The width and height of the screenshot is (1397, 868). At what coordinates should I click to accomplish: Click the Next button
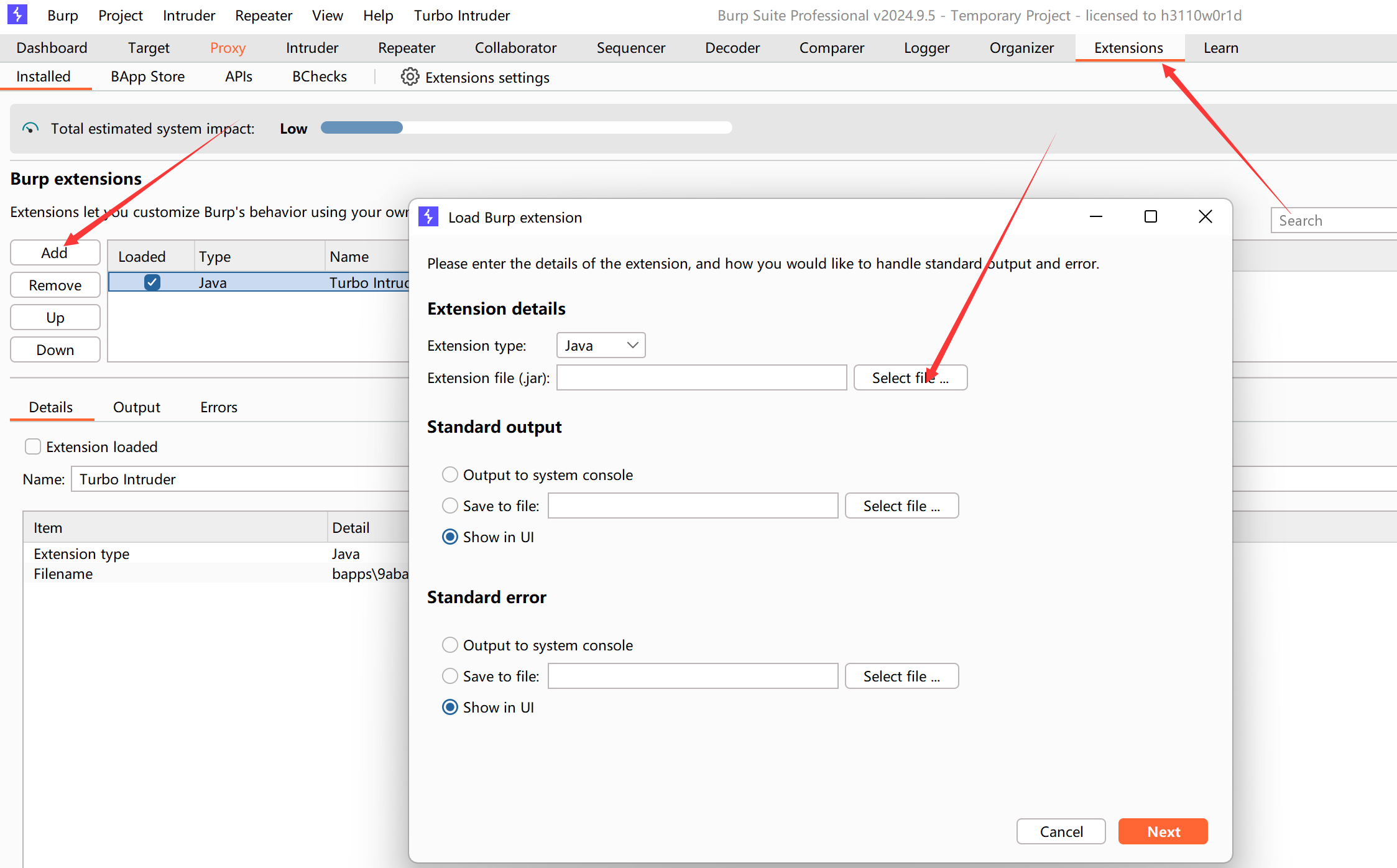coord(1163,831)
